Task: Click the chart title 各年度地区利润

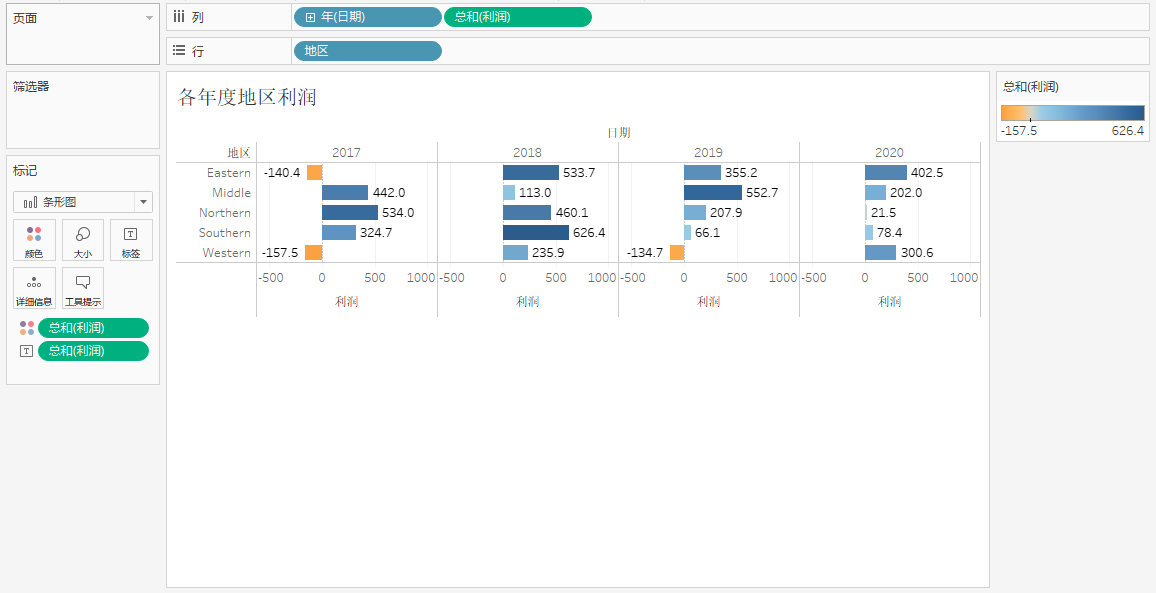Action: pyautogui.click(x=247, y=97)
